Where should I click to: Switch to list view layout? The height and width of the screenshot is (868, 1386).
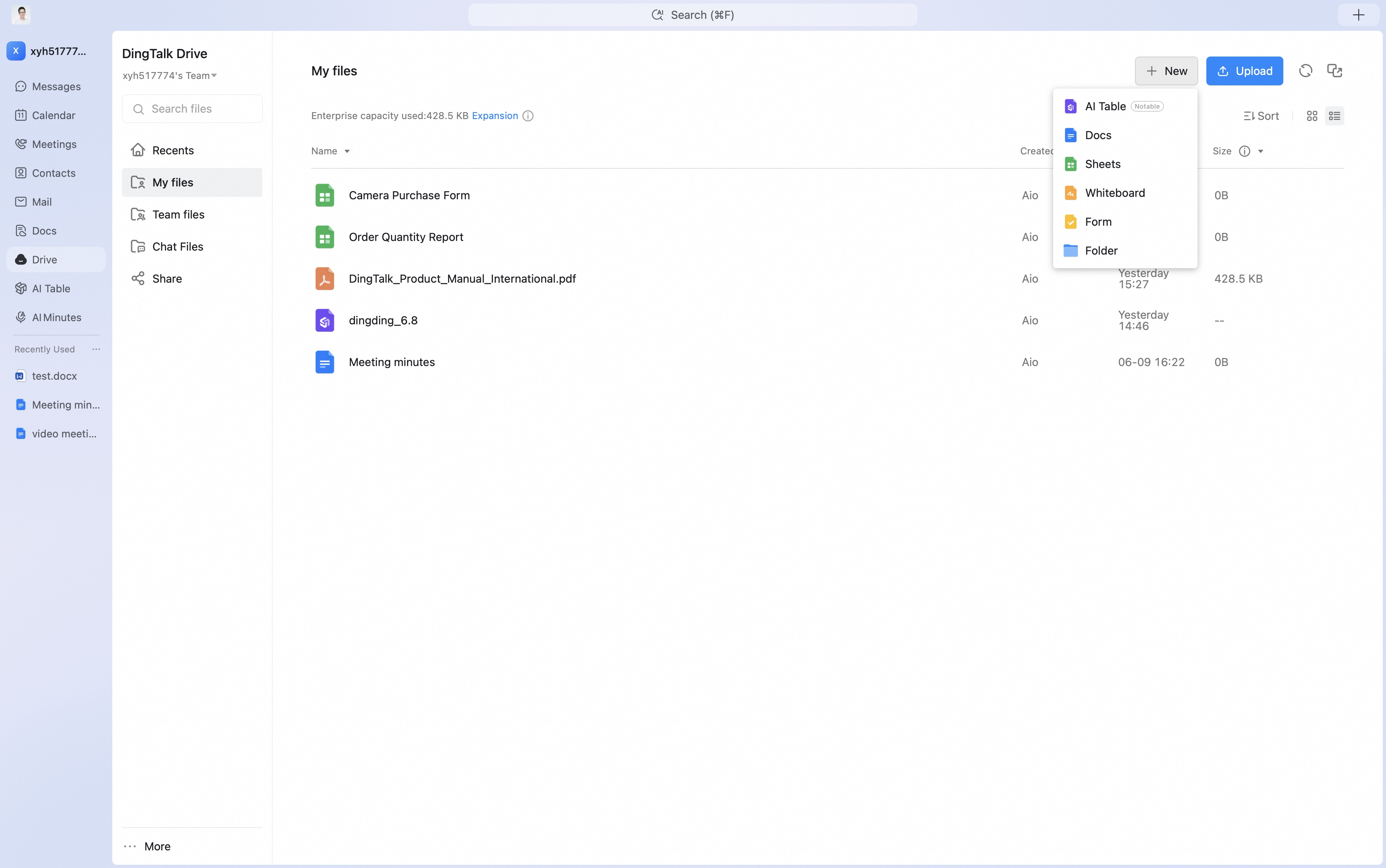[x=1334, y=116]
